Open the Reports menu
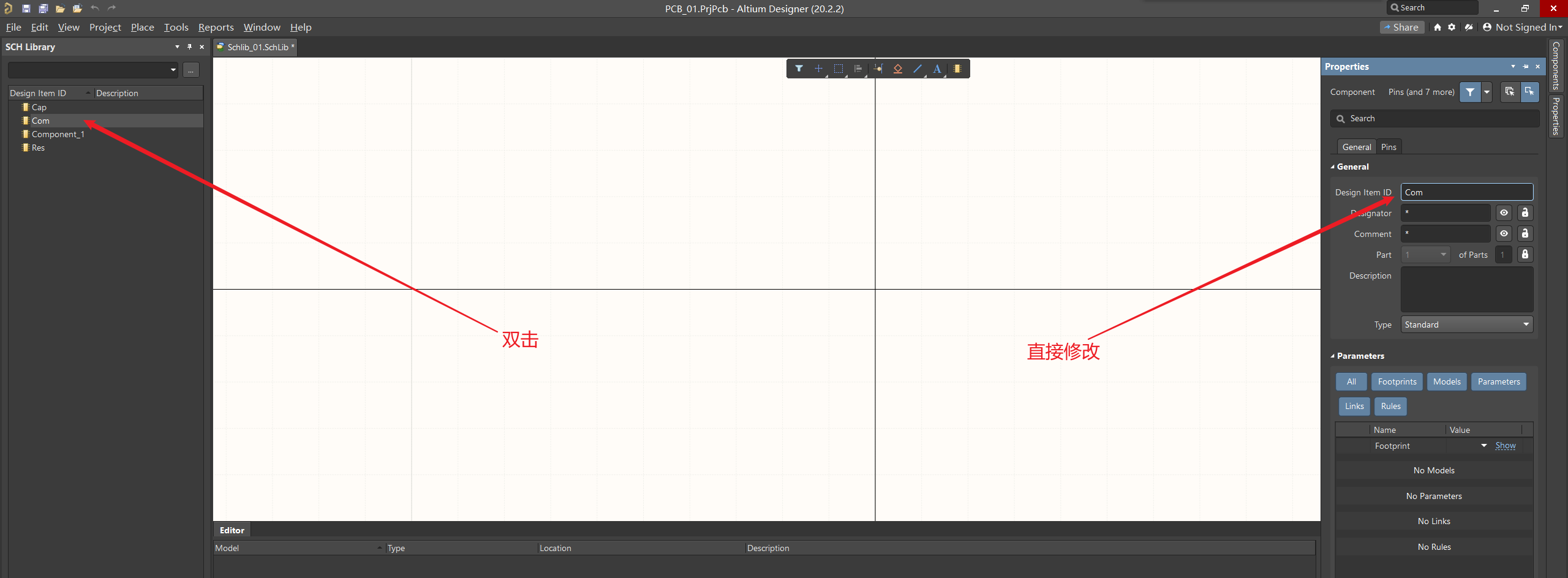Image resolution: width=1568 pixels, height=578 pixels. pyautogui.click(x=216, y=27)
